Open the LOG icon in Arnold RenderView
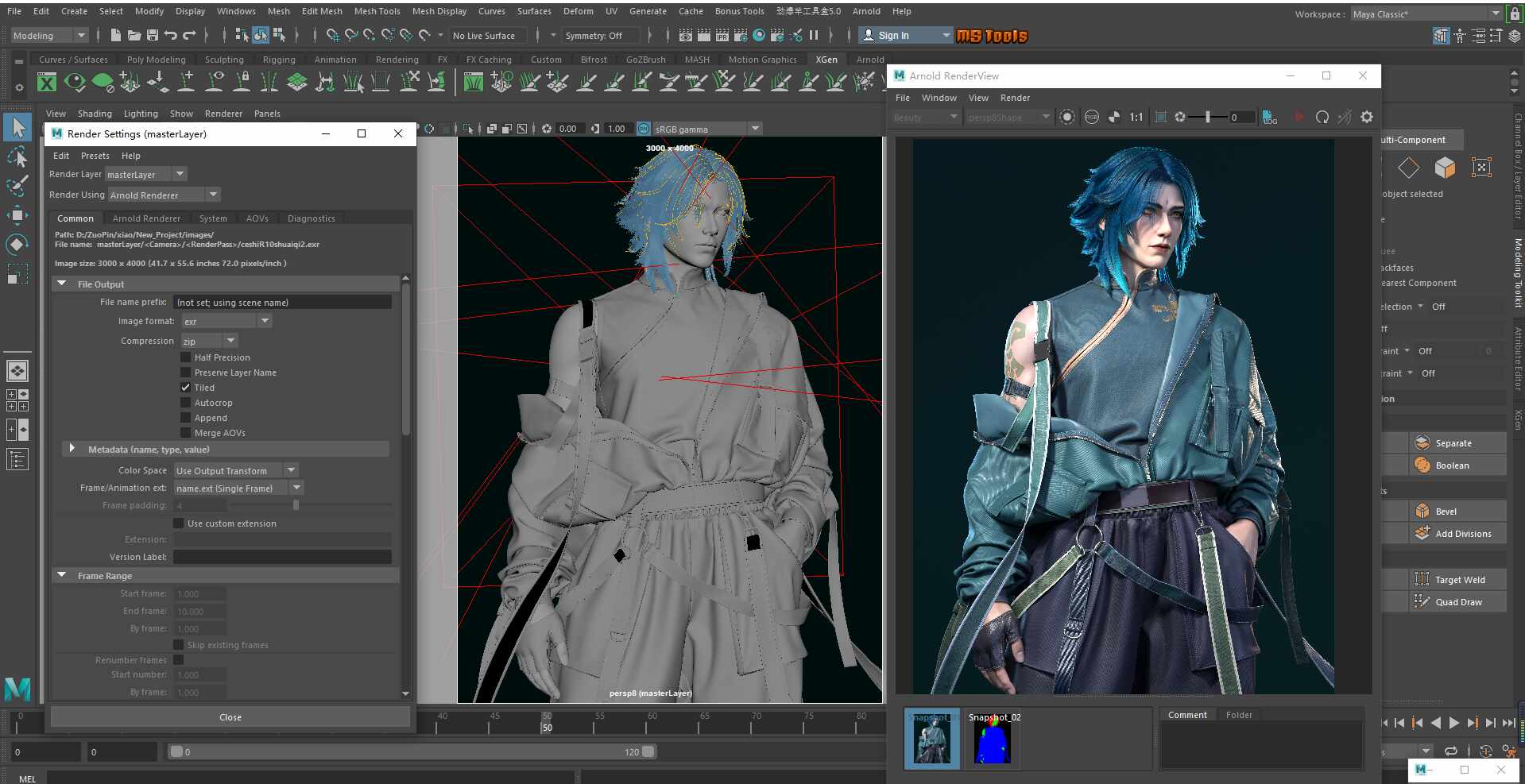 tap(1270, 117)
